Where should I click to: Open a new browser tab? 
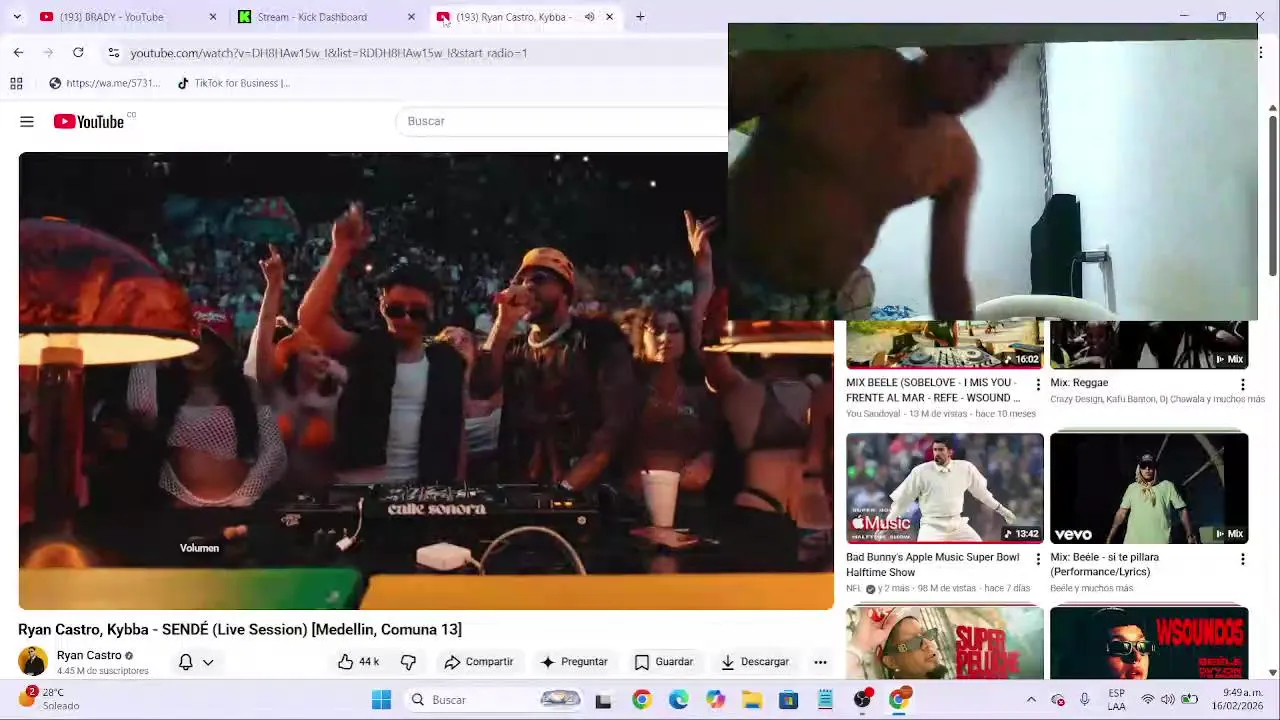[640, 17]
